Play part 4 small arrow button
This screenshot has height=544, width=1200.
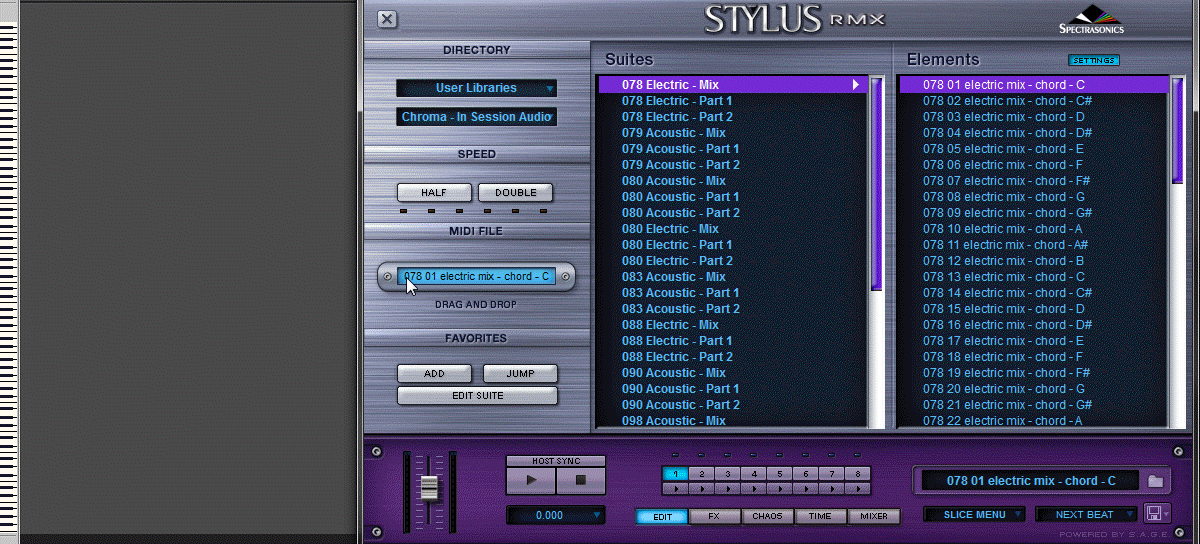[753, 489]
